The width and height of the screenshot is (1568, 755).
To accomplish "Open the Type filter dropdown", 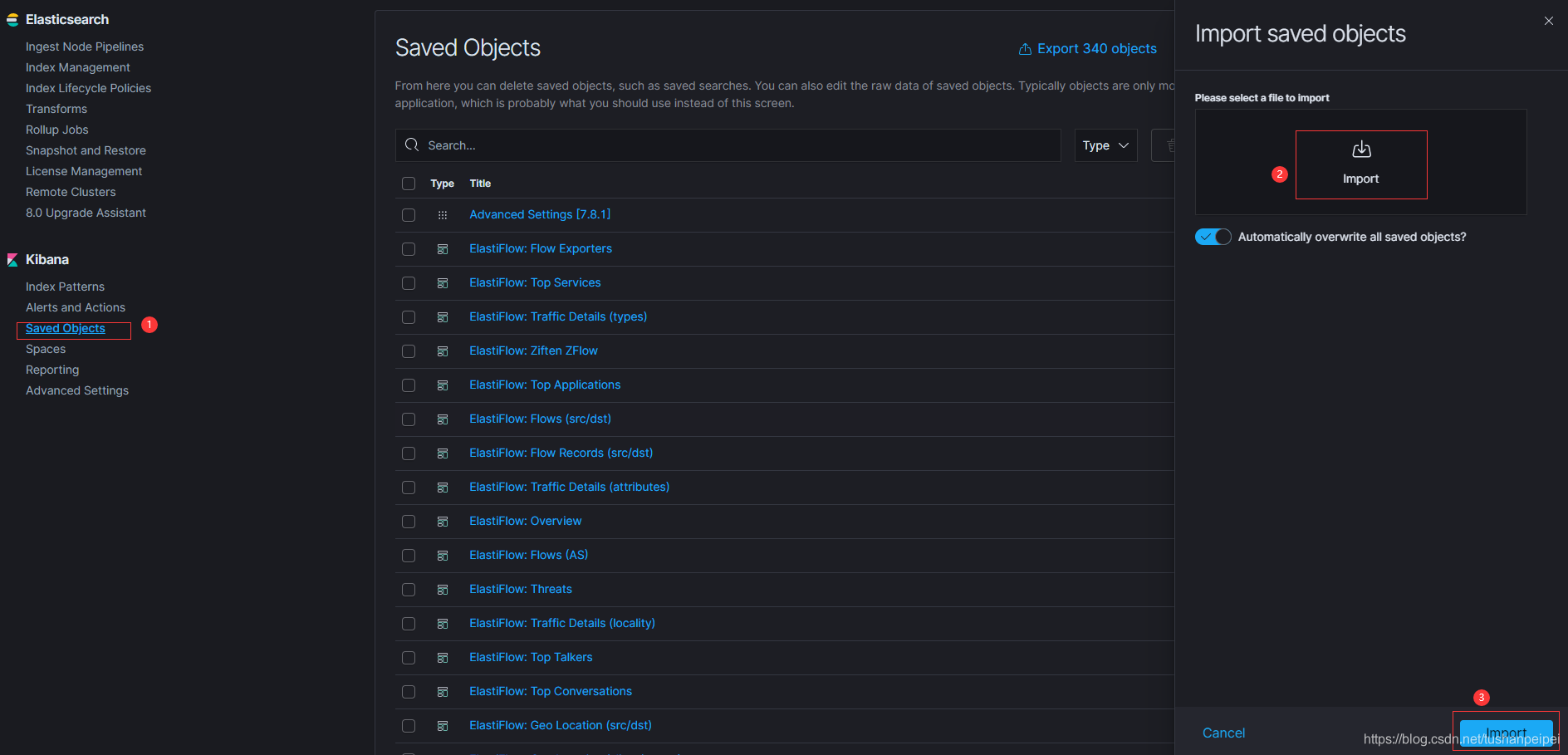I will [1105, 145].
